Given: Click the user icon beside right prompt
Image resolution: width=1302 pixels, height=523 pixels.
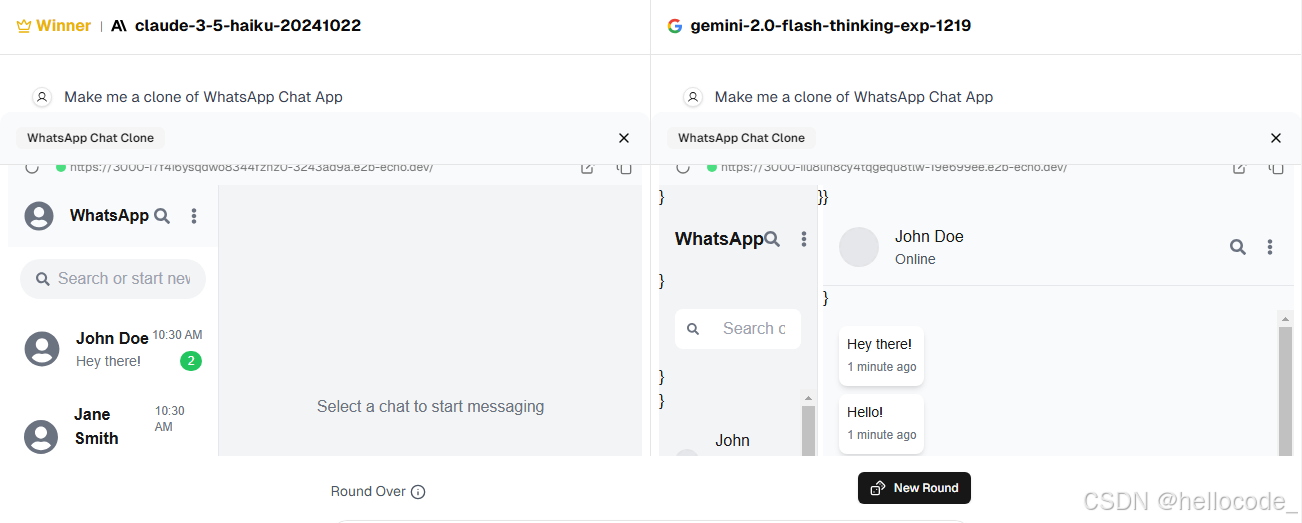Looking at the screenshot, I should click(692, 97).
